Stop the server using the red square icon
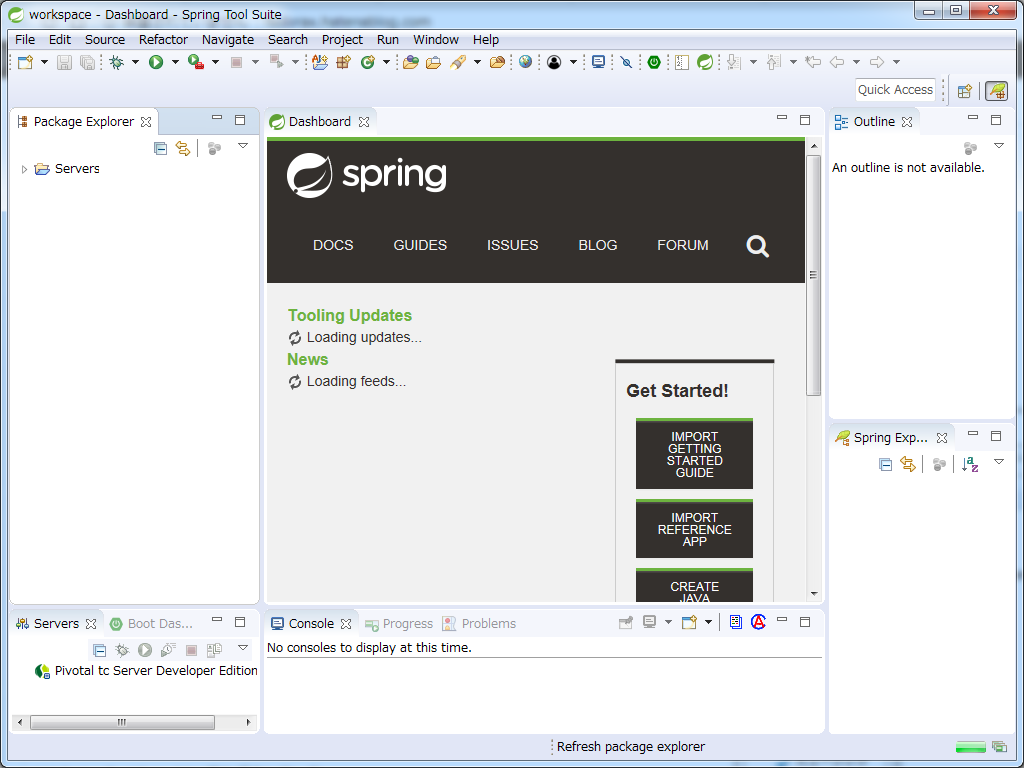 click(190, 649)
